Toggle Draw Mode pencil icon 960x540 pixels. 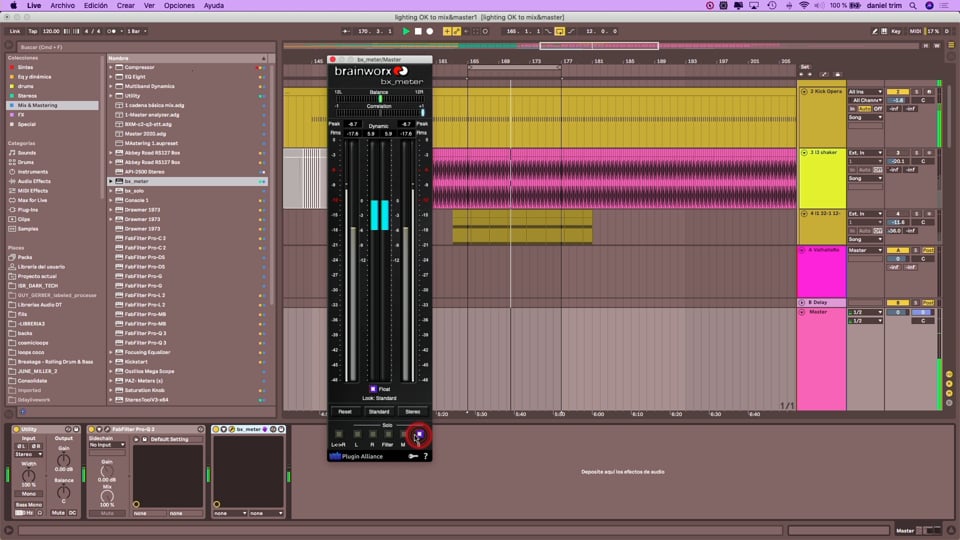874,31
